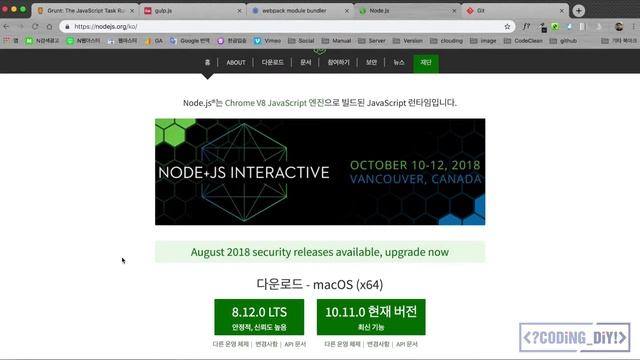Open a new browser tab
The image size is (640, 360).
click(578, 11)
